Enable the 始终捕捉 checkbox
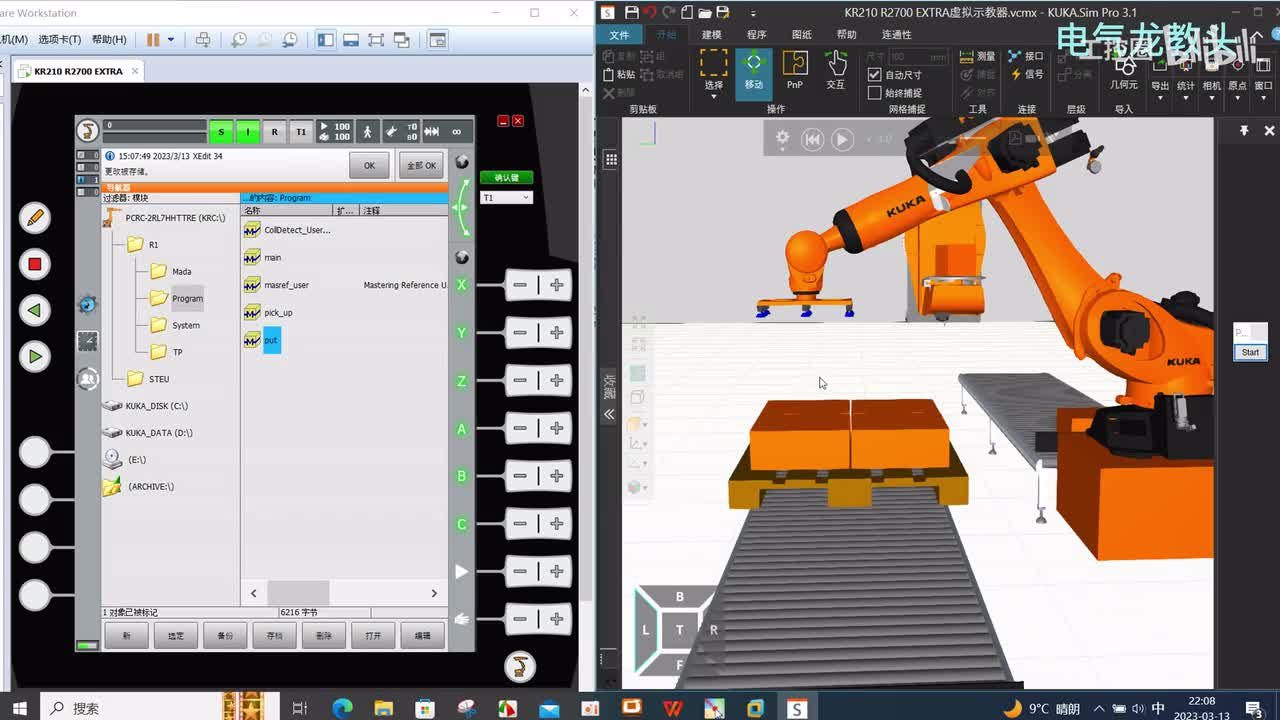 [875, 93]
